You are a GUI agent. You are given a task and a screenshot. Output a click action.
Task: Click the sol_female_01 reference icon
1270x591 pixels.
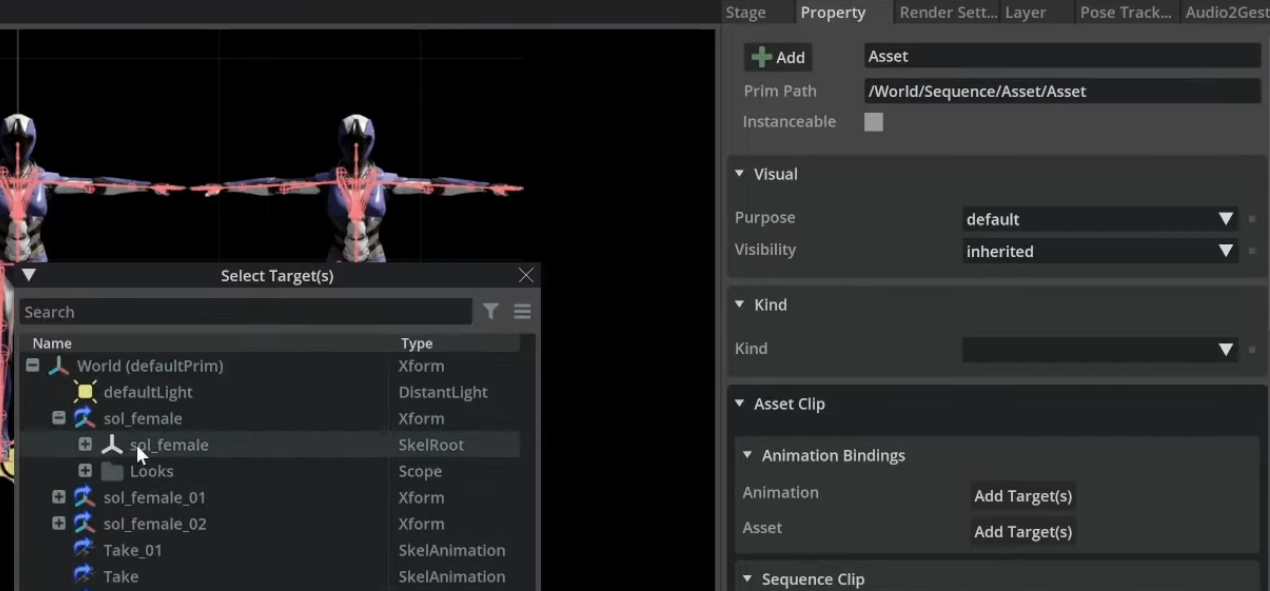click(85, 497)
